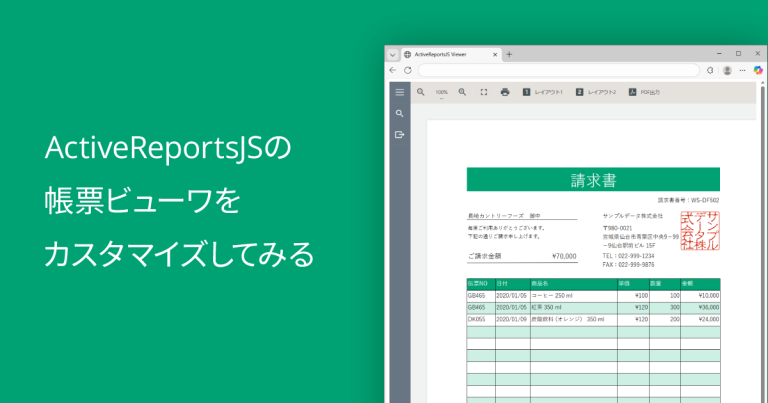This screenshot has width=768, height=403.
Task: Open the tab search dropdown chevron
Action: click(392, 55)
